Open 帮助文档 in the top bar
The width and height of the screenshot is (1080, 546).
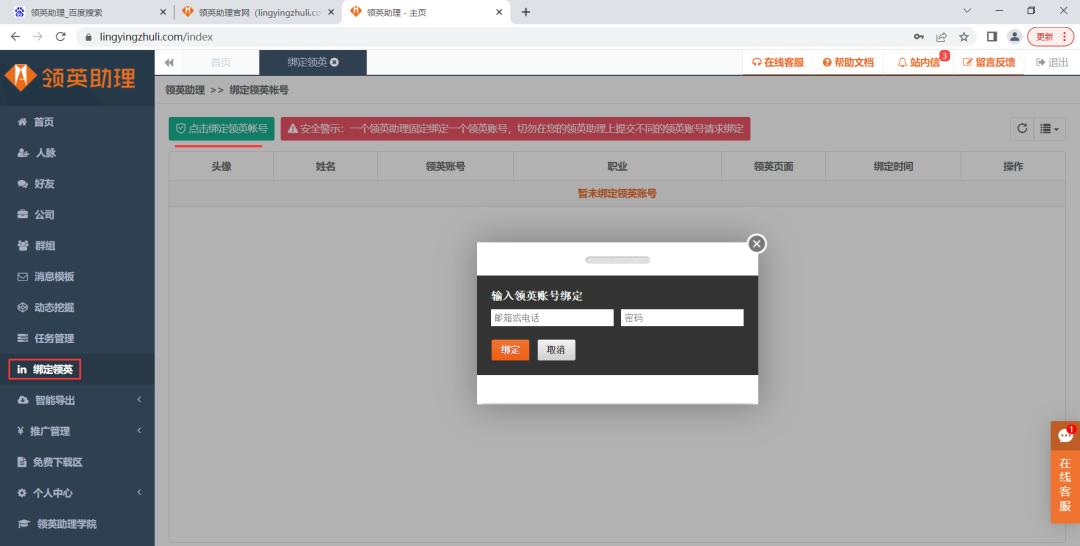click(848, 63)
